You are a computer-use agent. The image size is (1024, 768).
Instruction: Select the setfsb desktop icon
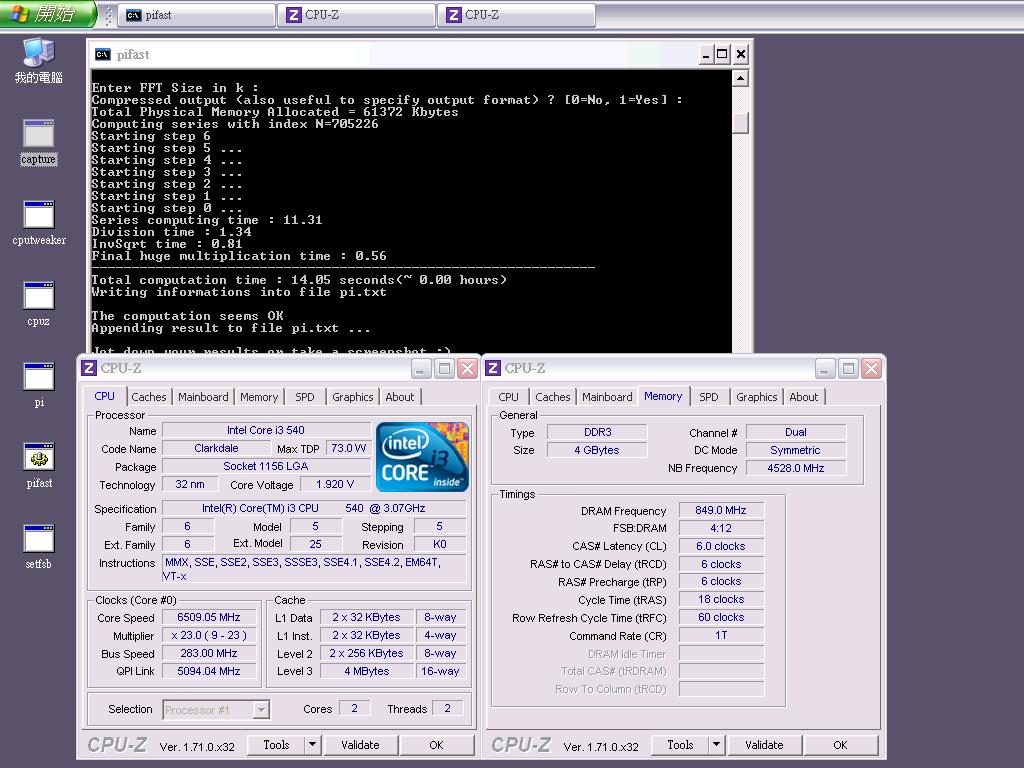(39, 547)
